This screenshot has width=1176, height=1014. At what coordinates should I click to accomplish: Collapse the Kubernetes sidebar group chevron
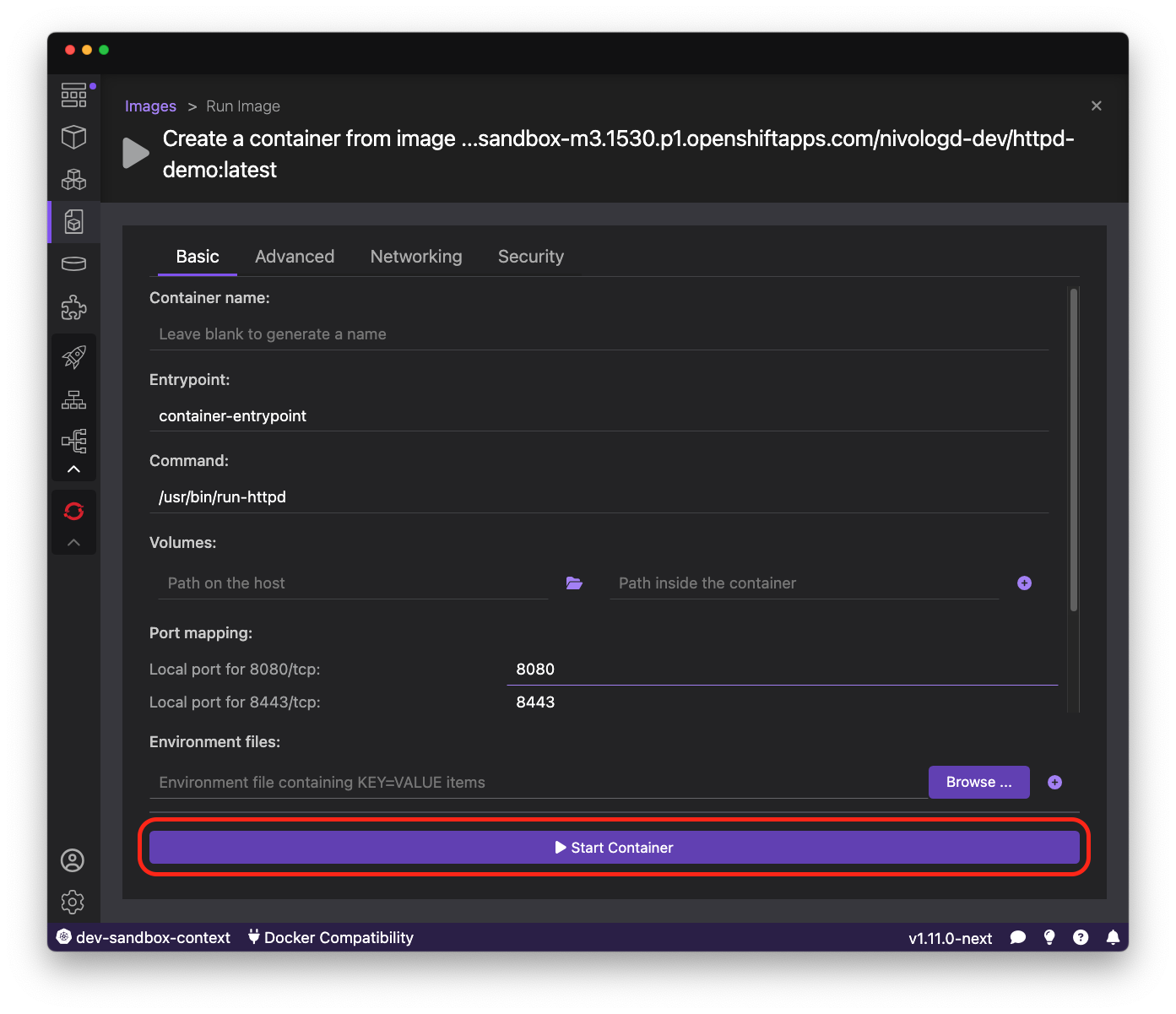point(74,469)
